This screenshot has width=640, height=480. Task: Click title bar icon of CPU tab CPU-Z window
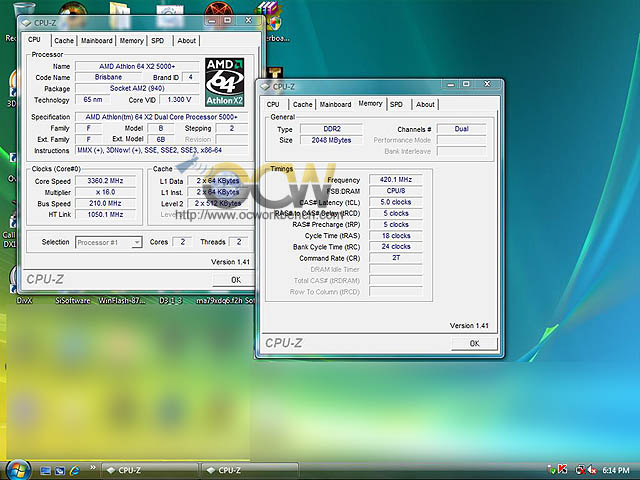coord(26,22)
